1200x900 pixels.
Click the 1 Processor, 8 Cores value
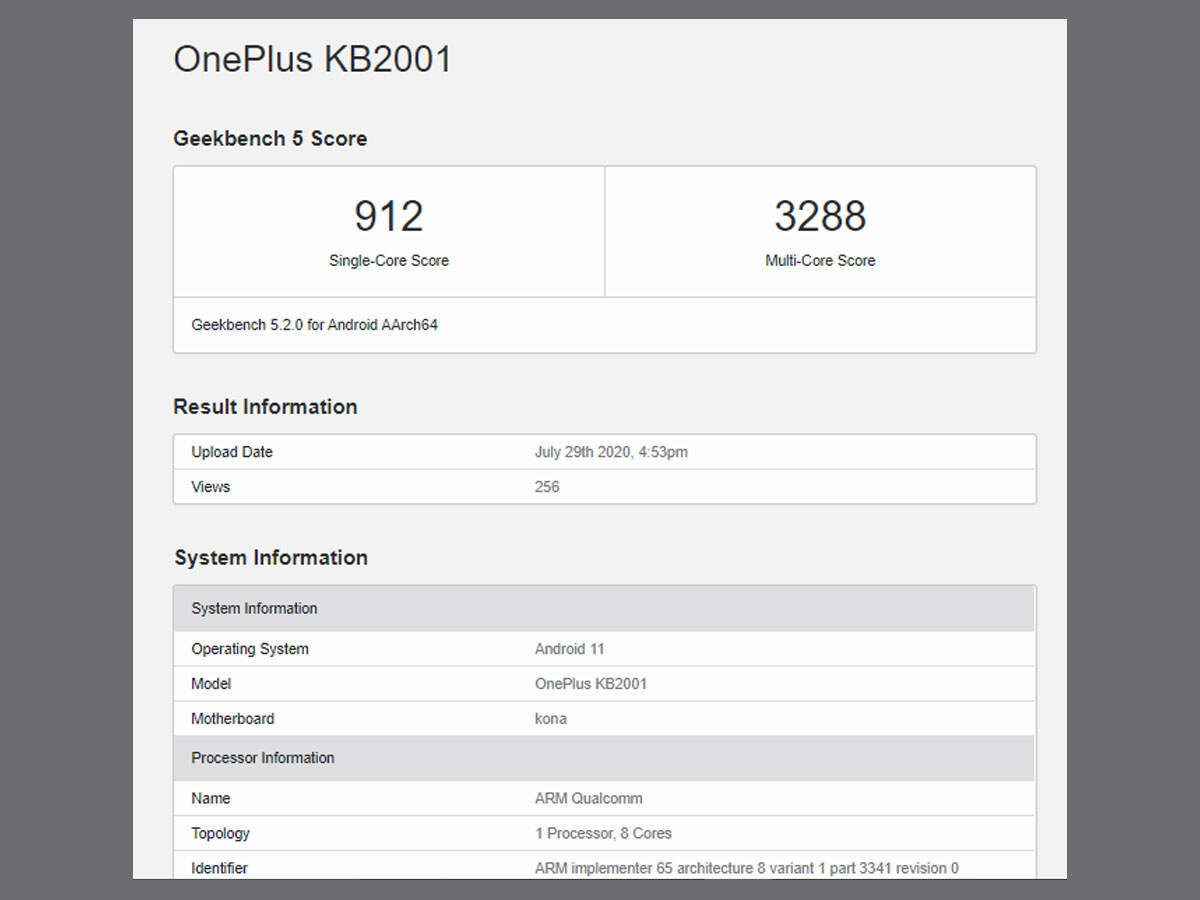point(604,834)
